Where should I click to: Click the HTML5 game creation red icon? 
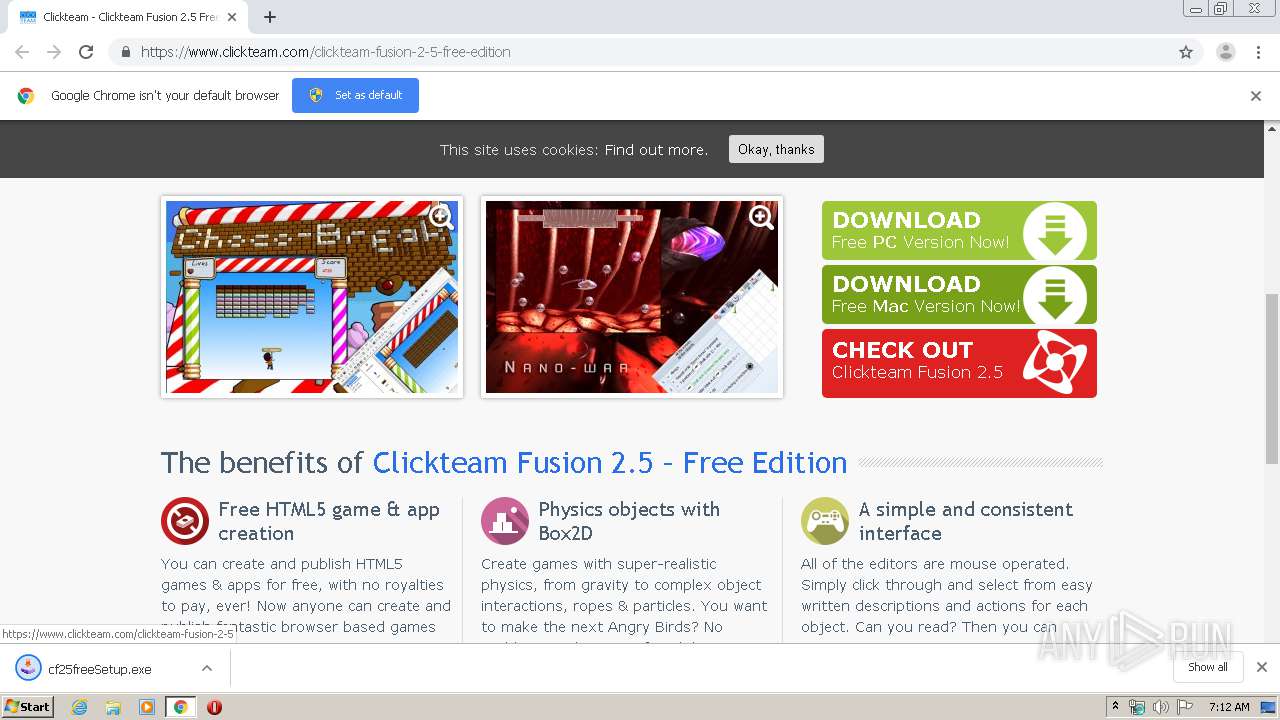[185, 521]
